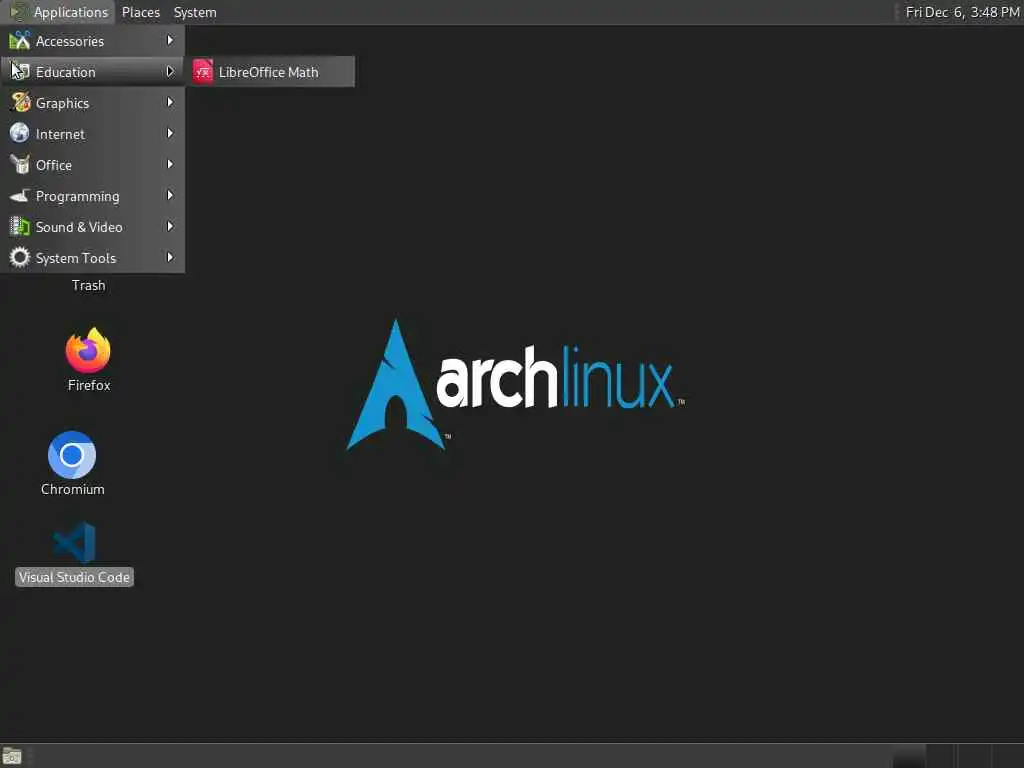Click the Graphics paint palette icon

20,103
